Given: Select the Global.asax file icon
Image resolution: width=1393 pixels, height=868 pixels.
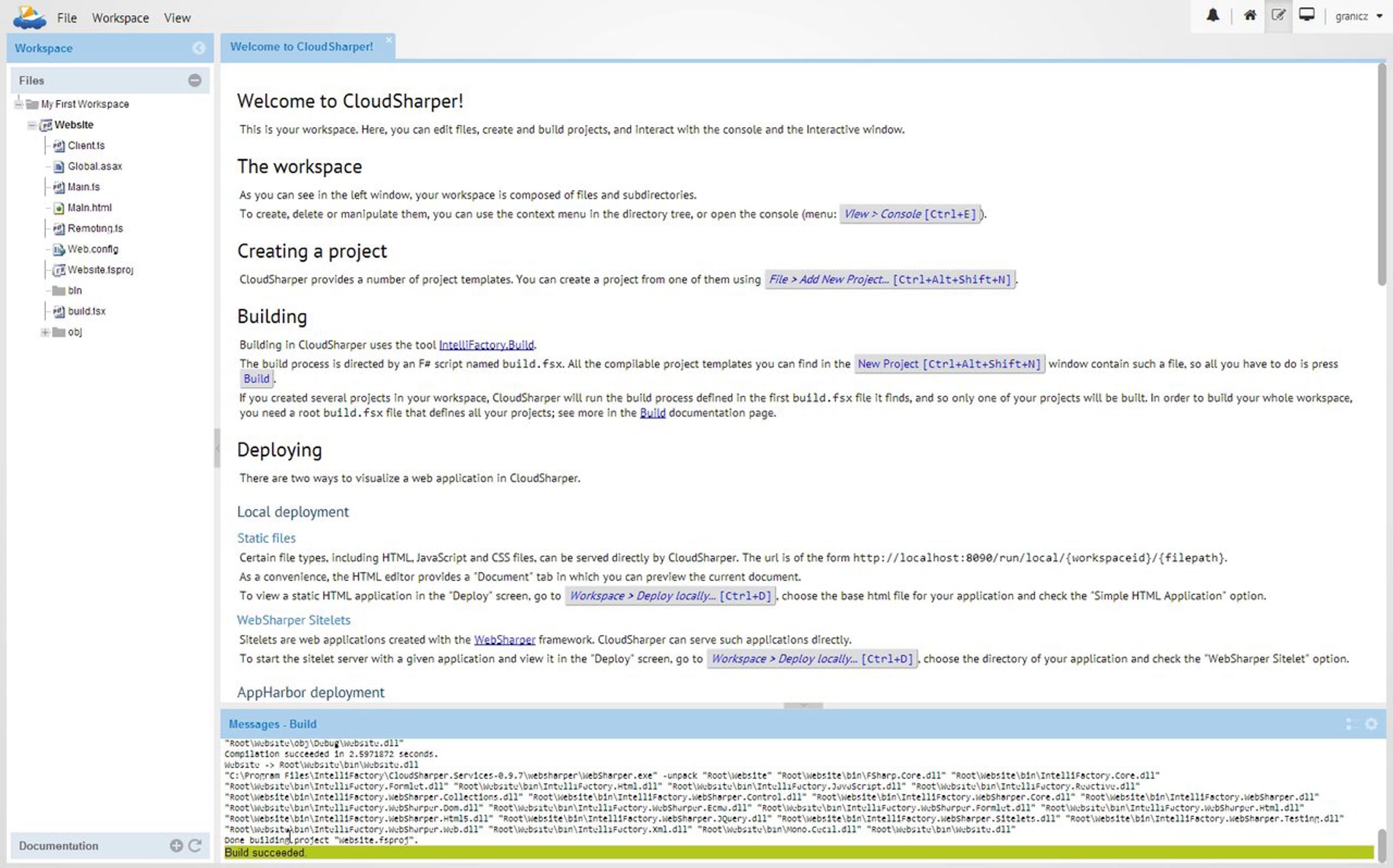Looking at the screenshot, I should [x=59, y=167].
